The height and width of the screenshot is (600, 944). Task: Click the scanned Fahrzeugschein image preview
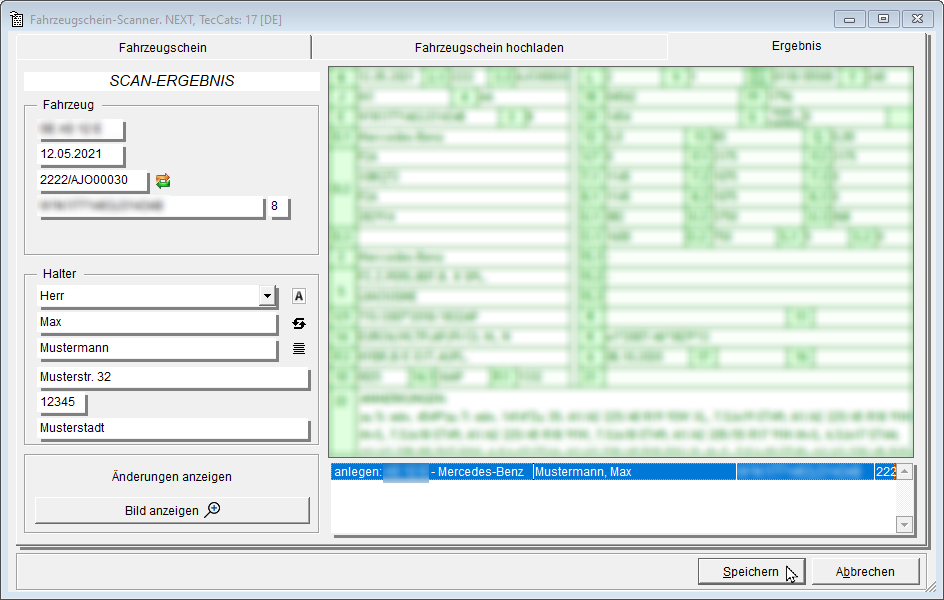pyautogui.click(x=621, y=262)
